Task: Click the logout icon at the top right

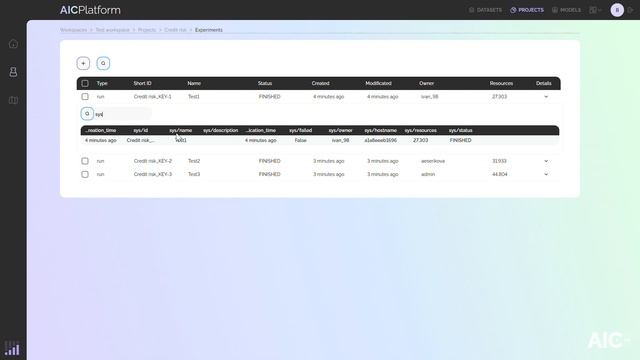Action: tap(631, 10)
